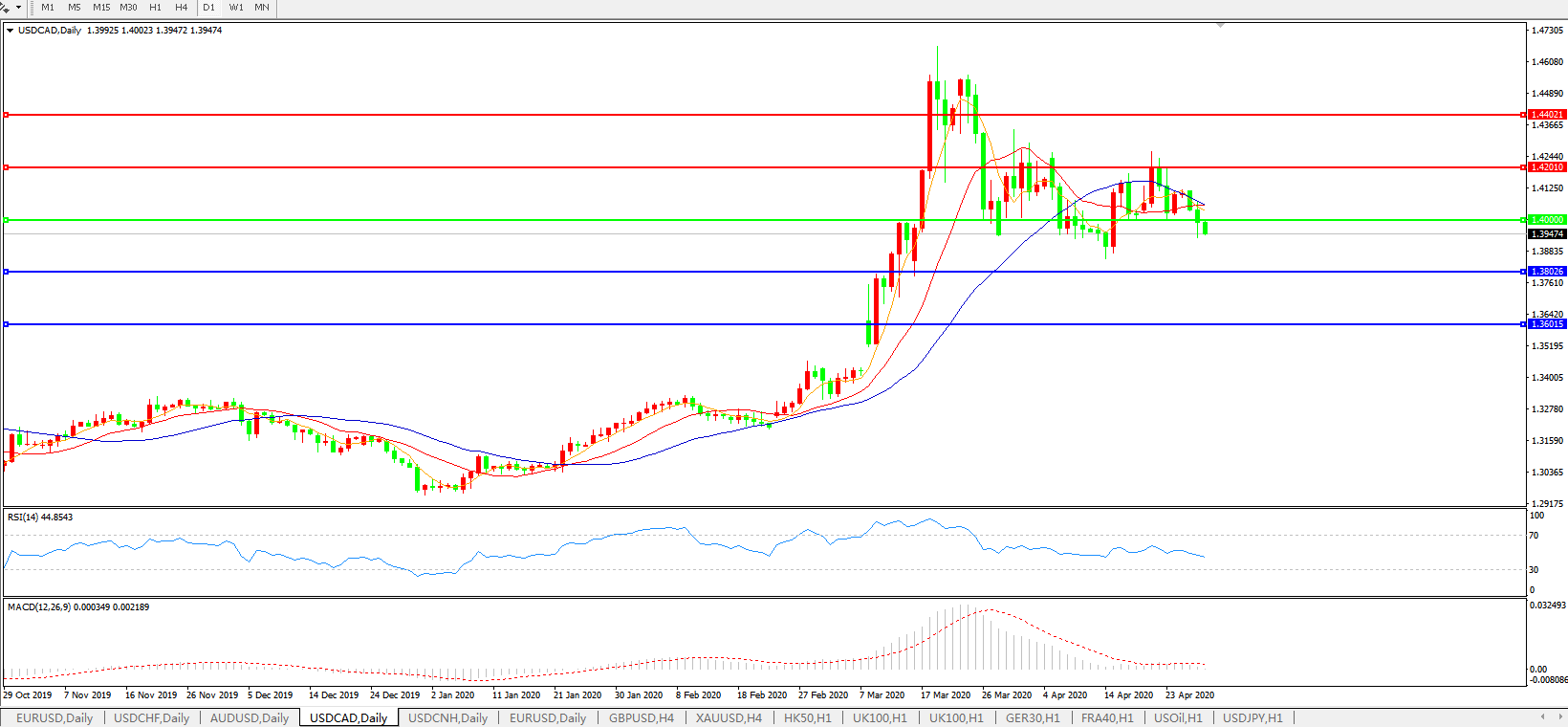Select the blue 1.38026 line handle
Screen dimensions: 1568x727
(7, 272)
